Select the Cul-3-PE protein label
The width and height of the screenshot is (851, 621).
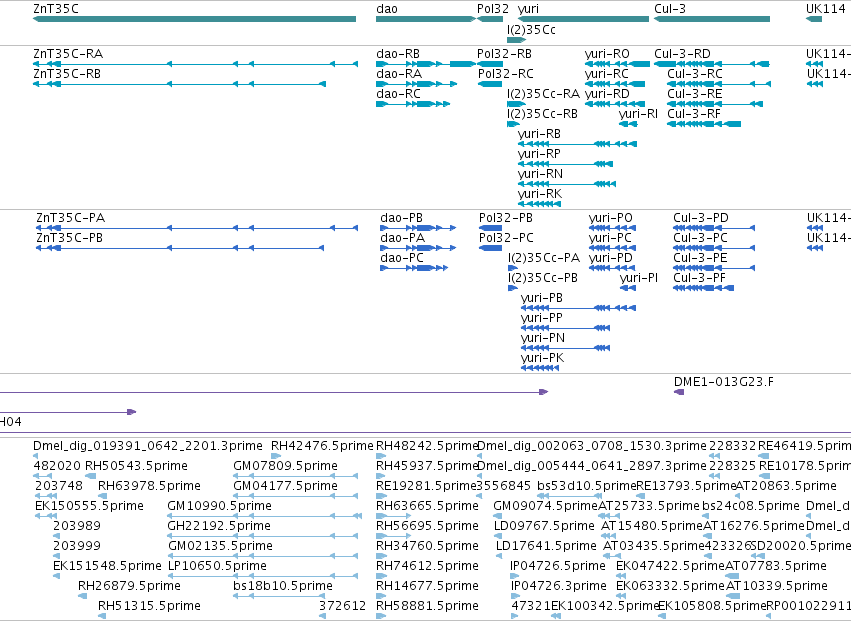700,258
